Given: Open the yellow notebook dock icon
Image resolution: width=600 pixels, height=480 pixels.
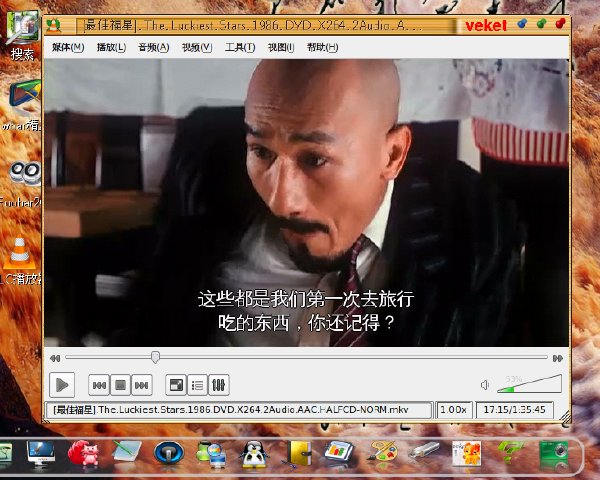Looking at the screenshot, I should click(299, 454).
